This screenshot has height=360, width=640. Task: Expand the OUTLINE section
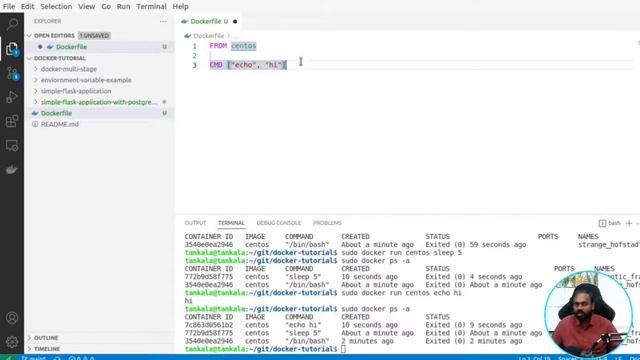[46, 338]
